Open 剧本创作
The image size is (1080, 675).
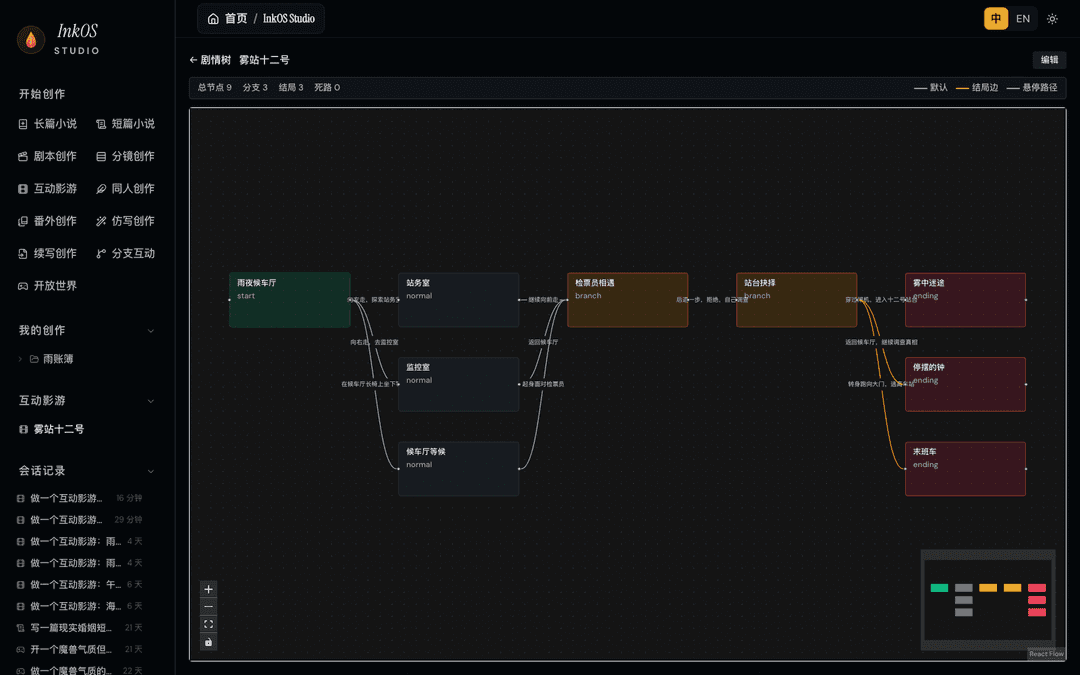[48, 156]
